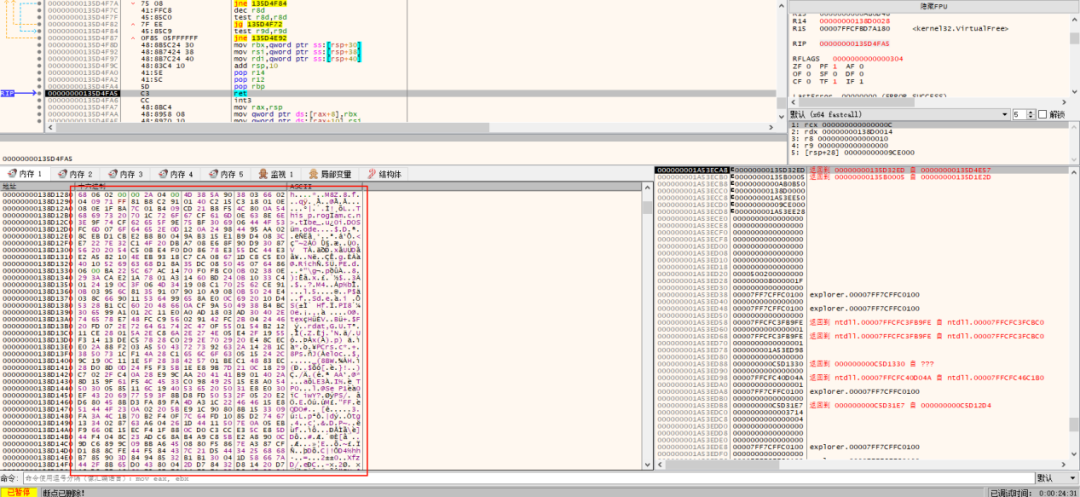Viewport: 1080px width, 497px height.
Task: Click the 隐藏FPU button
Action: pos(933,6)
